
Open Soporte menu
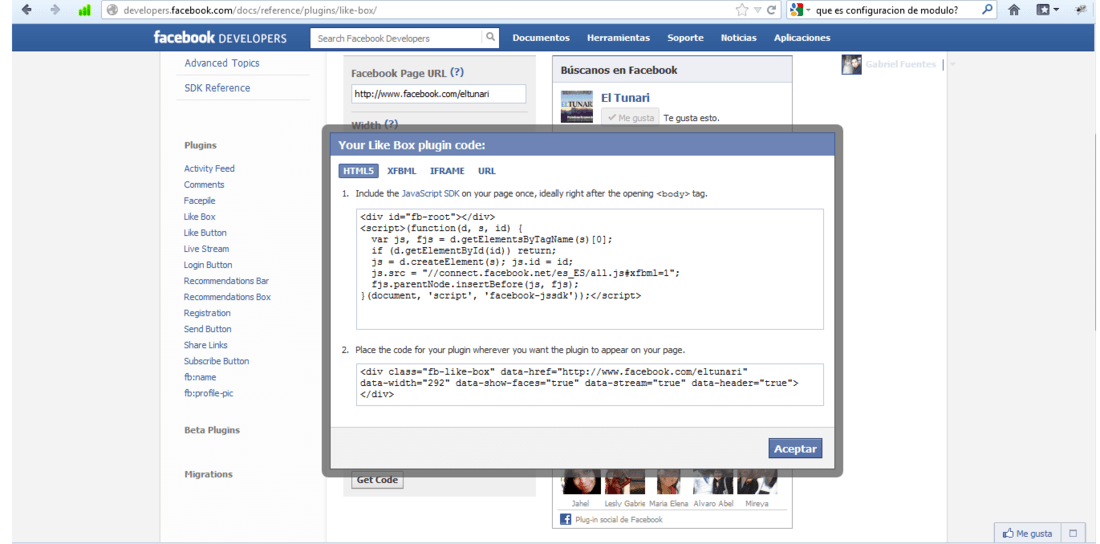tap(685, 38)
